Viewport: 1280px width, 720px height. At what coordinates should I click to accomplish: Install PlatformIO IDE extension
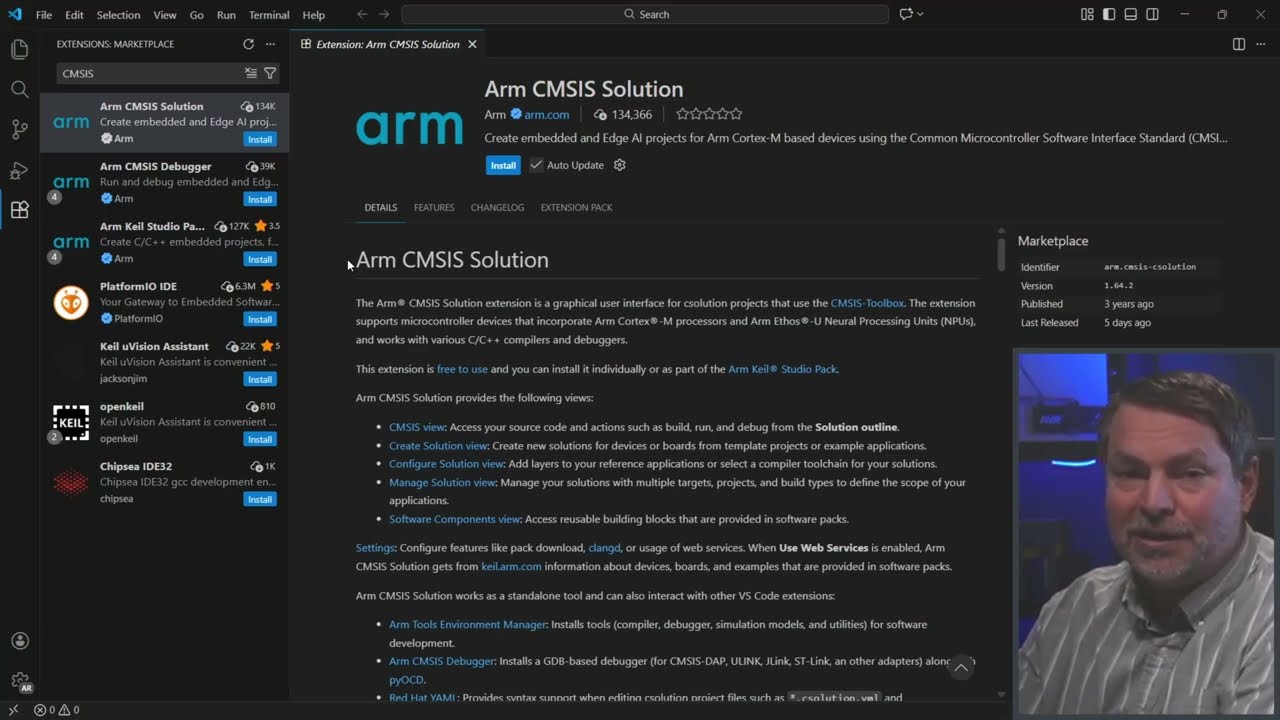[x=260, y=319]
